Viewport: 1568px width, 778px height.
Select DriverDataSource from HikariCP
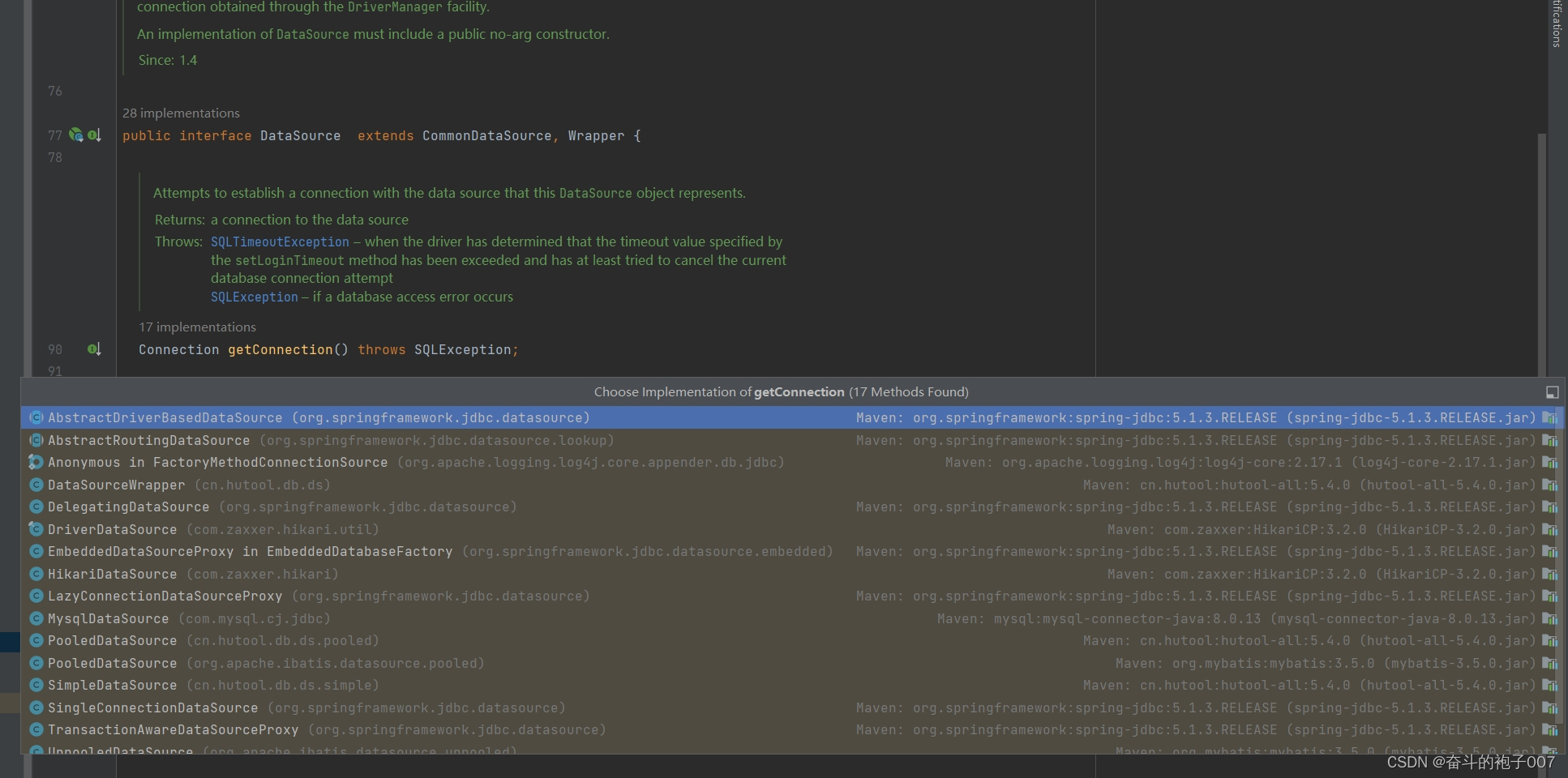point(791,529)
